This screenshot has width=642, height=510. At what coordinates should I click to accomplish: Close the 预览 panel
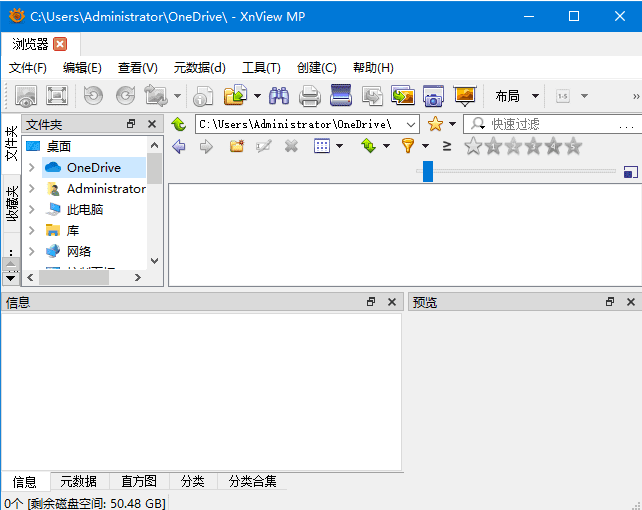[631, 302]
